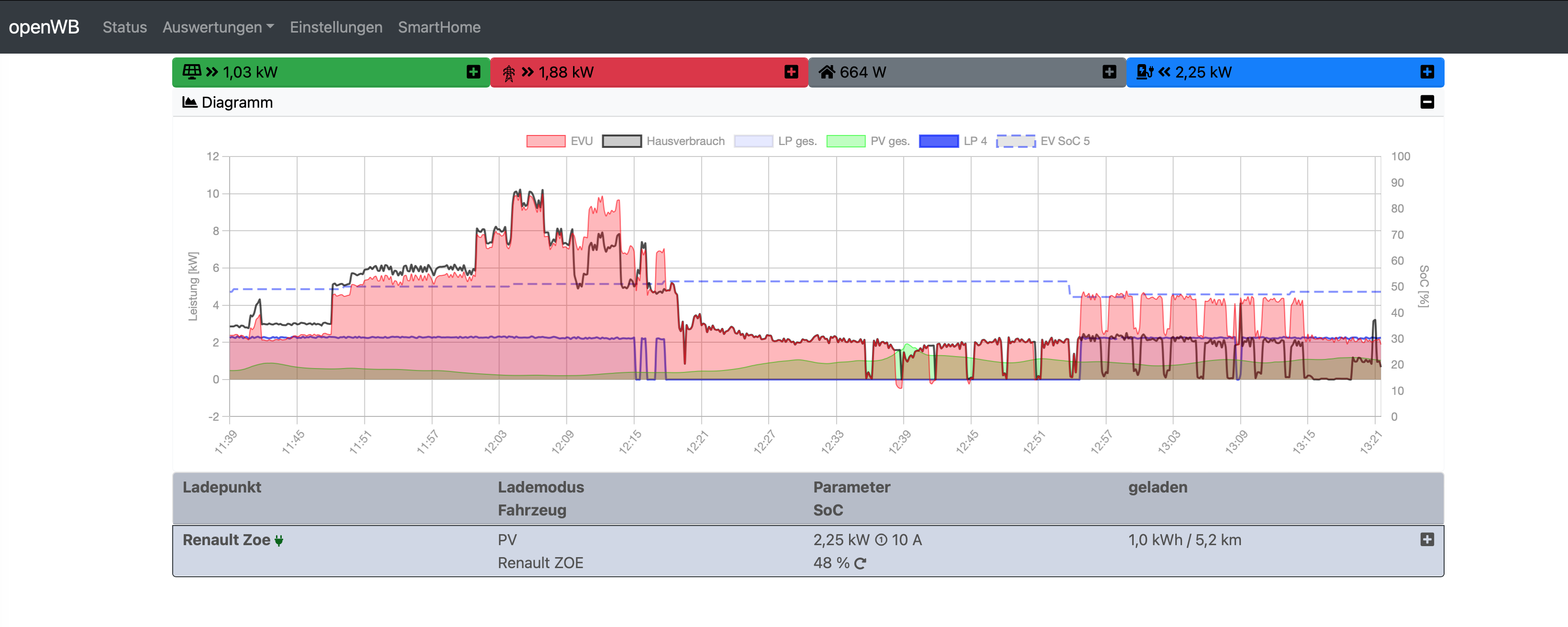This screenshot has height=627, width=1568.
Task: Click the charging station icon in blue bar
Action: coord(1144,72)
